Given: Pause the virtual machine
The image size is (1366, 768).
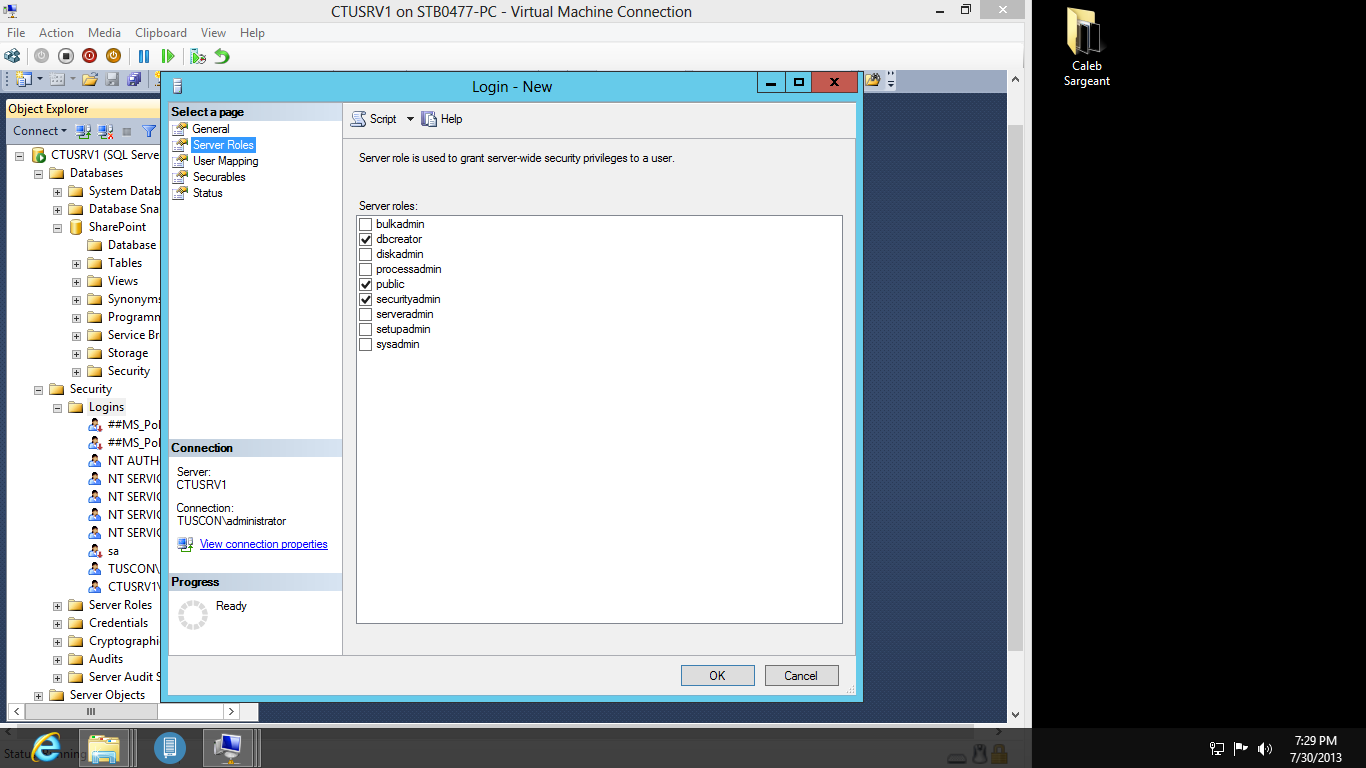Looking at the screenshot, I should [144, 56].
